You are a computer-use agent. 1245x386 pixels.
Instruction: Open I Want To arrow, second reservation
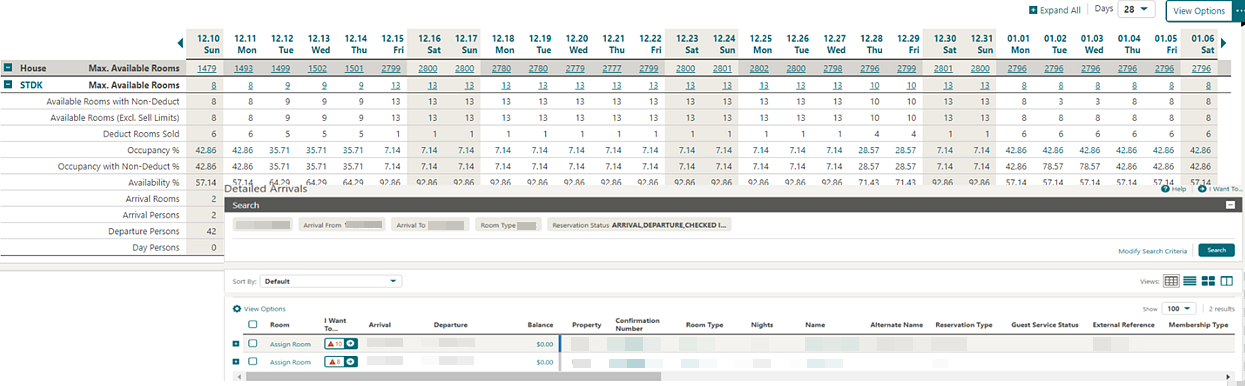[x=352, y=362]
